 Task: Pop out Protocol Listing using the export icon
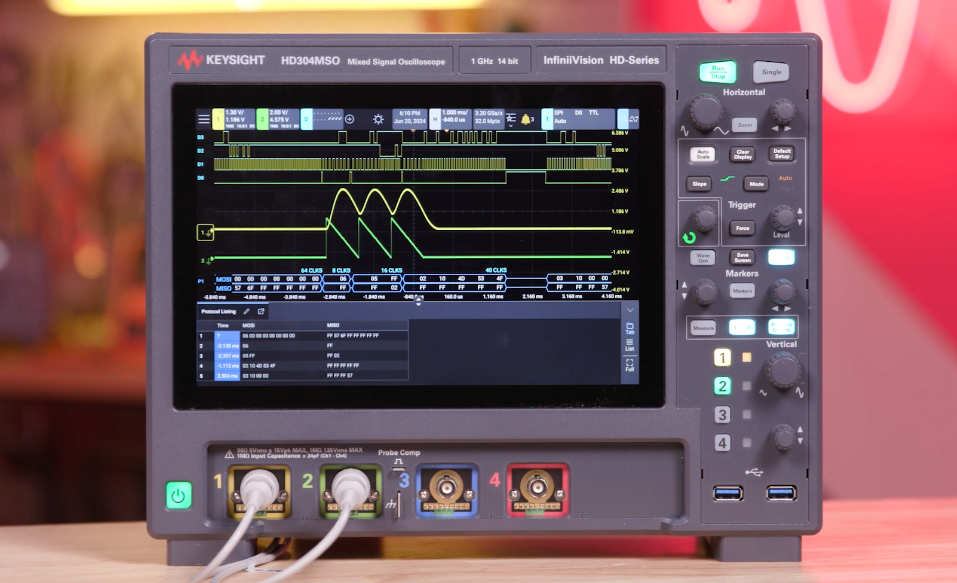[x=262, y=311]
